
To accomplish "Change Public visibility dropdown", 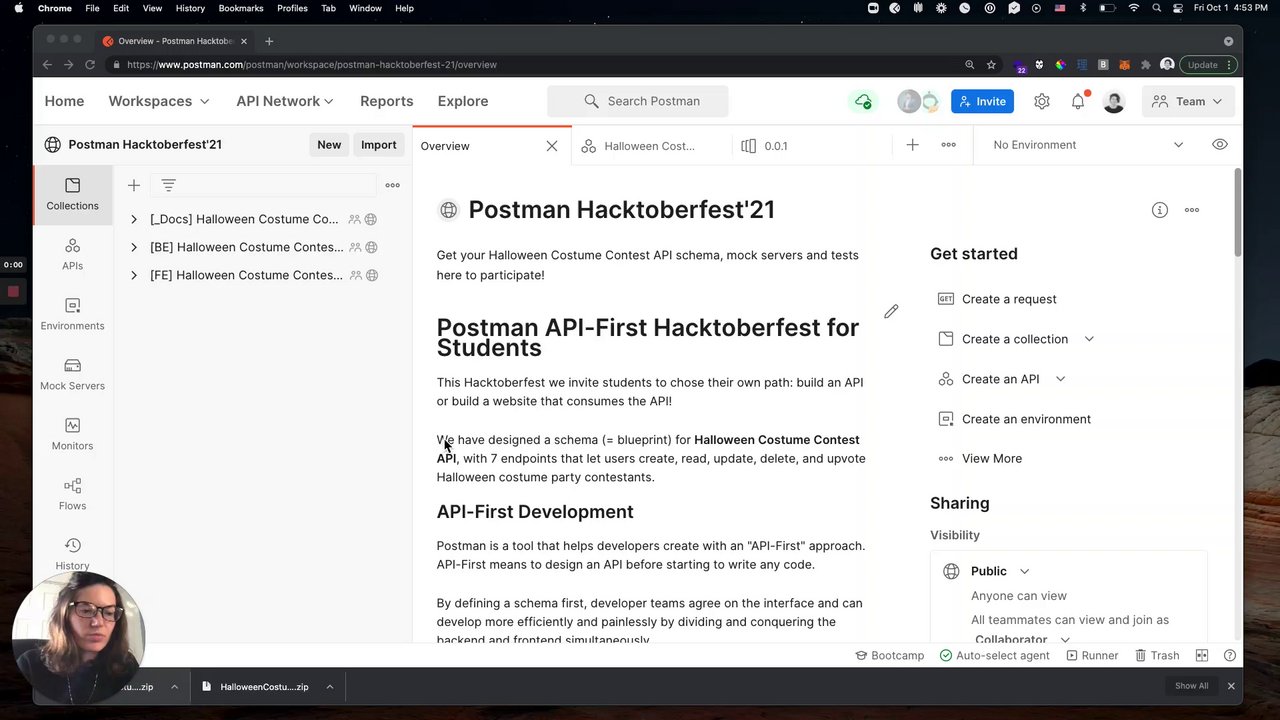I will (x=1000, y=571).
